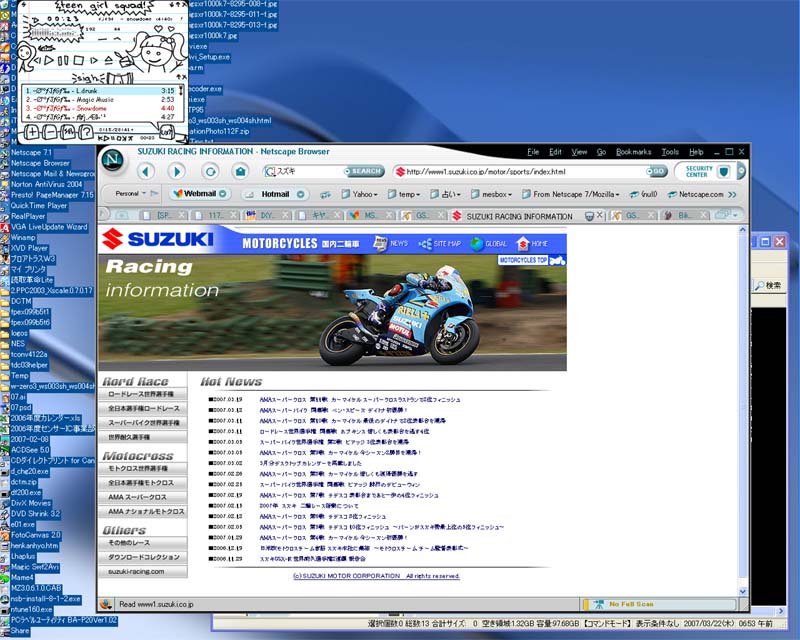Click the page scrollbar down arrow

(x=743, y=591)
